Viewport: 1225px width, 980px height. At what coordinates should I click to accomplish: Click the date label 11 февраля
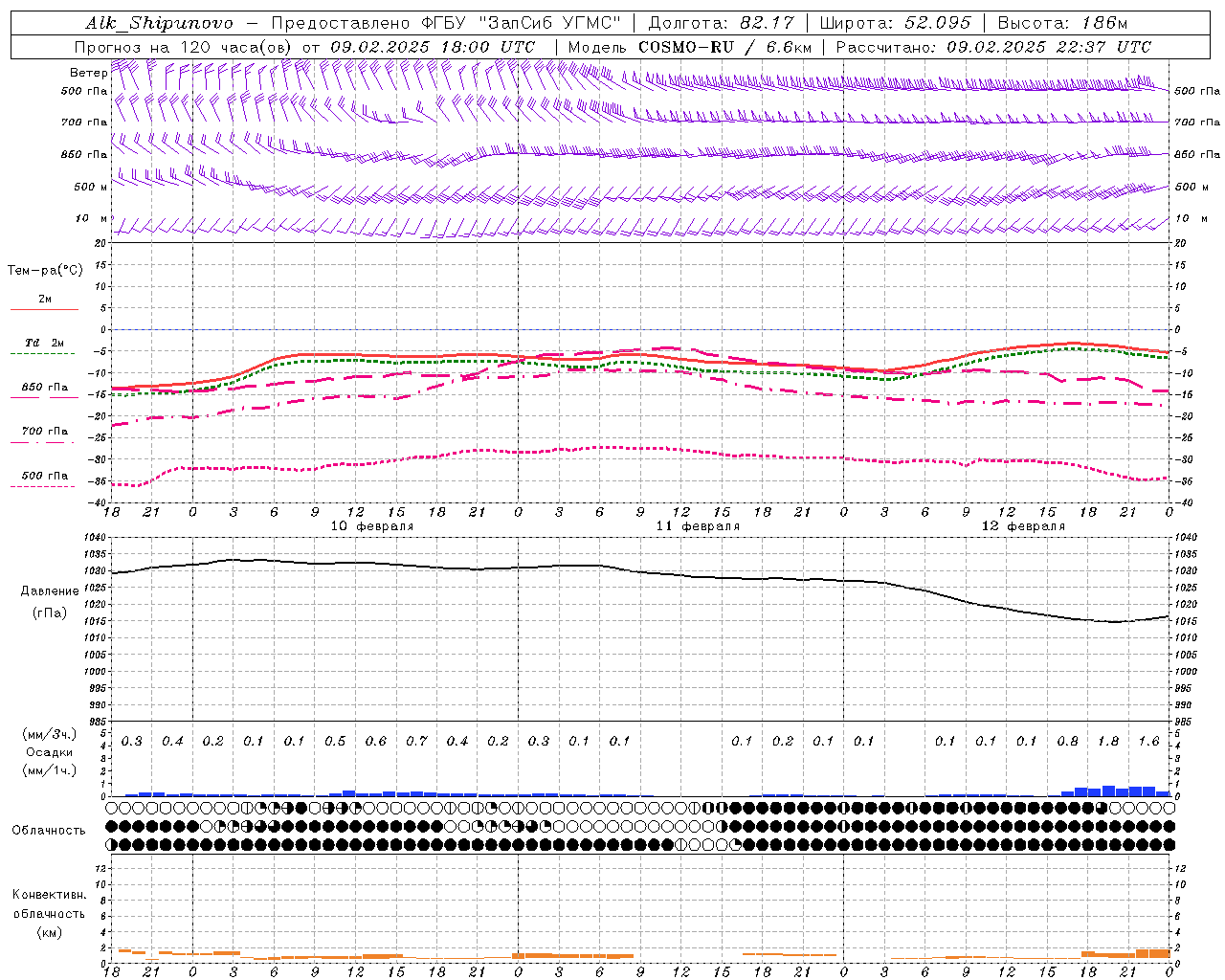[x=698, y=526]
